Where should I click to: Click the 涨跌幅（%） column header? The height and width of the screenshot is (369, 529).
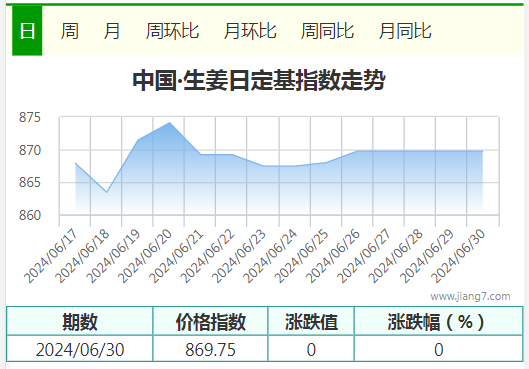(x=436, y=322)
